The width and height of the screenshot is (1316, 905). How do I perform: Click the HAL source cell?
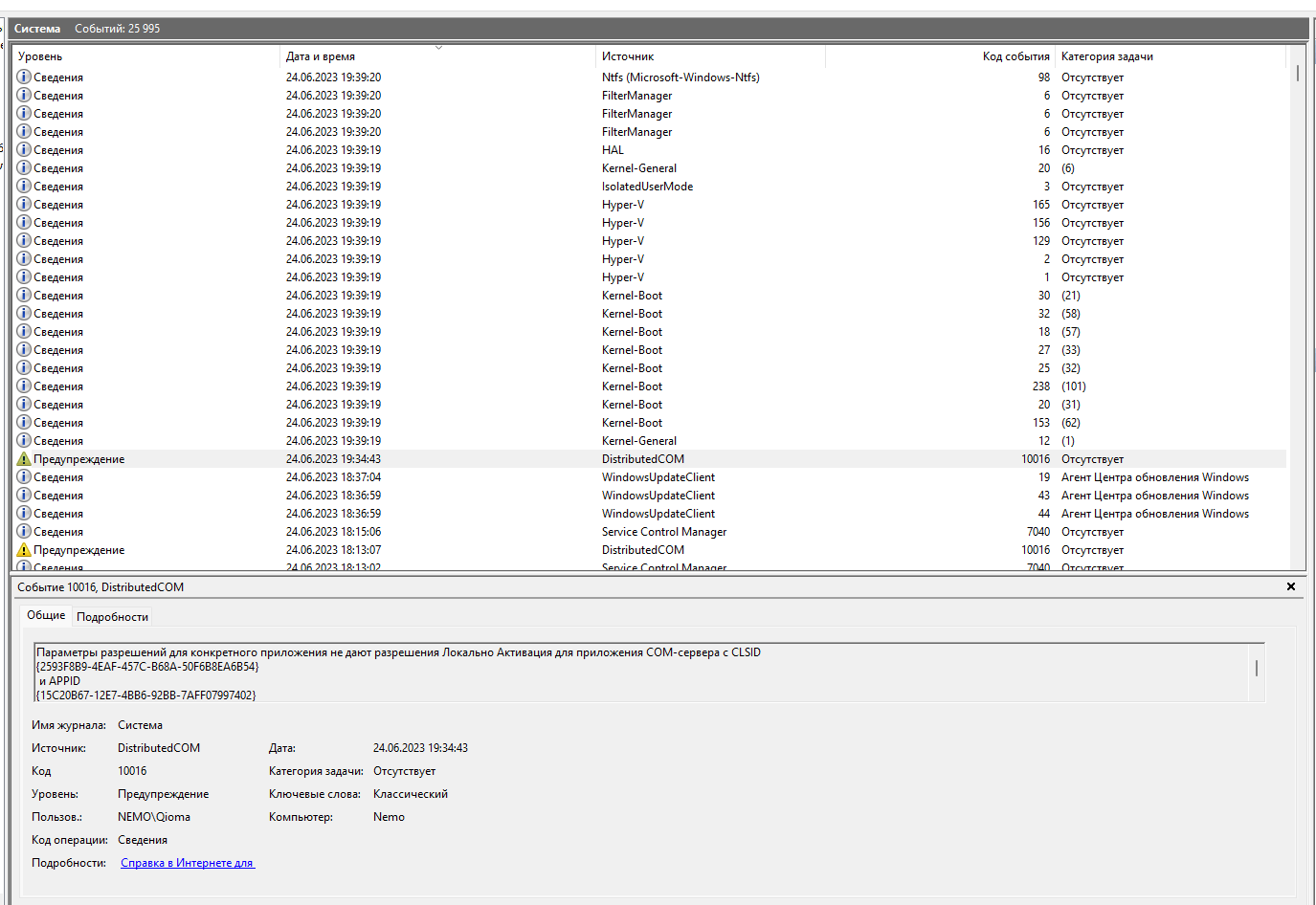613,150
